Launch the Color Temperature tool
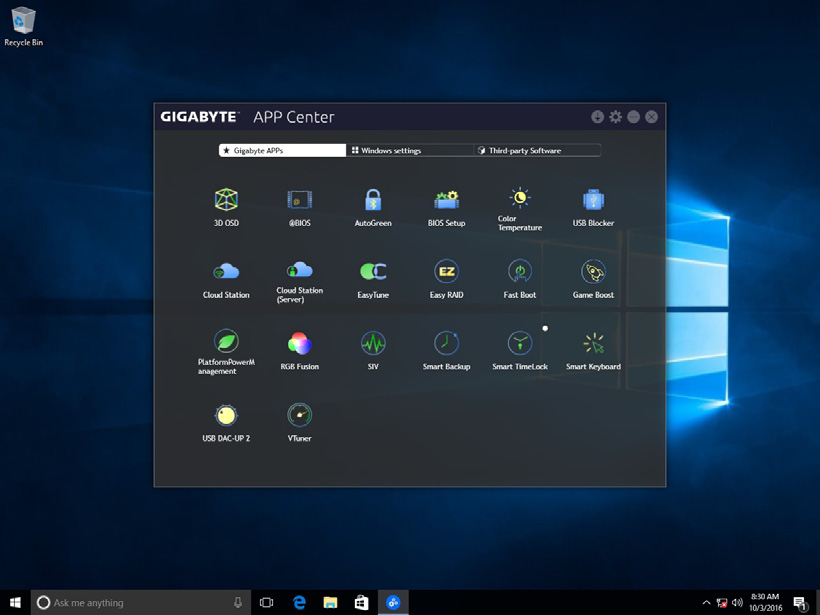This screenshot has height=615, width=820. point(518,200)
